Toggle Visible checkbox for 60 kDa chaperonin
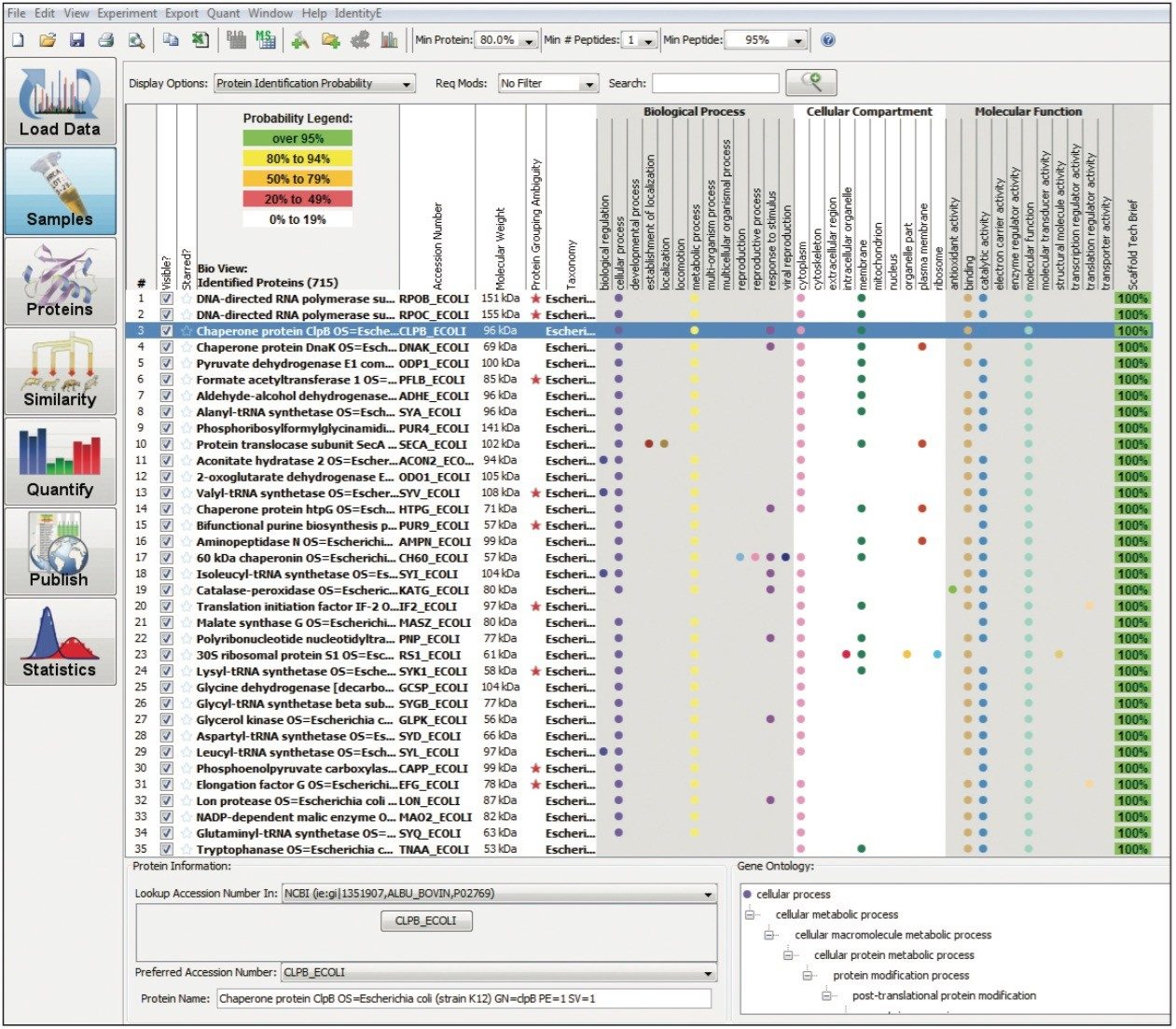The image size is (1176, 1029). coord(166,558)
